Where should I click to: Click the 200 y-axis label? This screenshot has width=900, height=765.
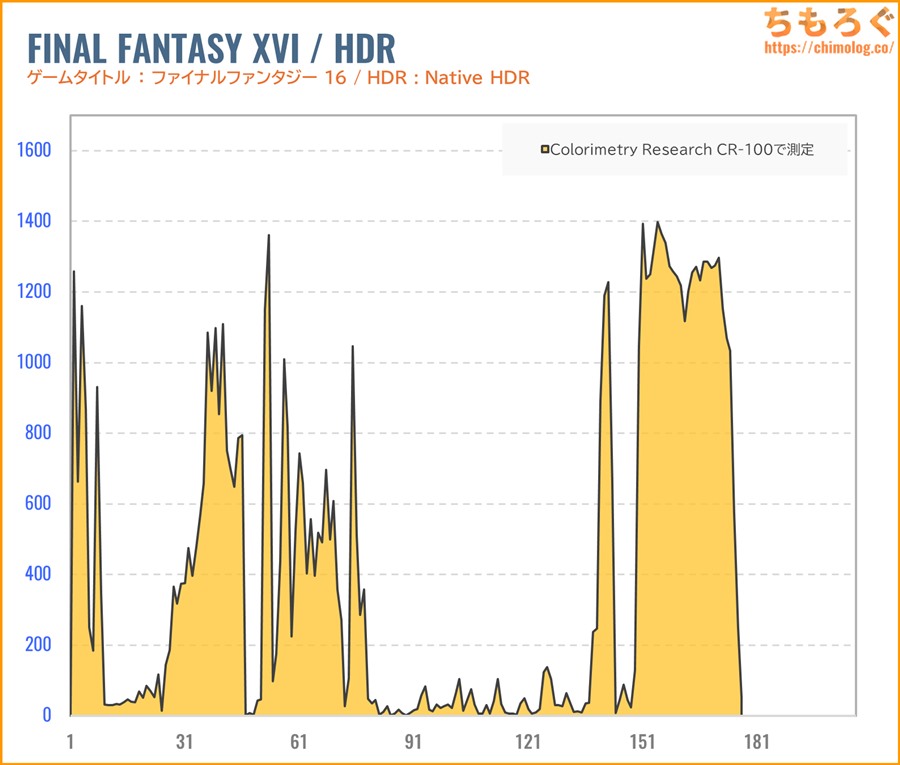[x=37, y=645]
